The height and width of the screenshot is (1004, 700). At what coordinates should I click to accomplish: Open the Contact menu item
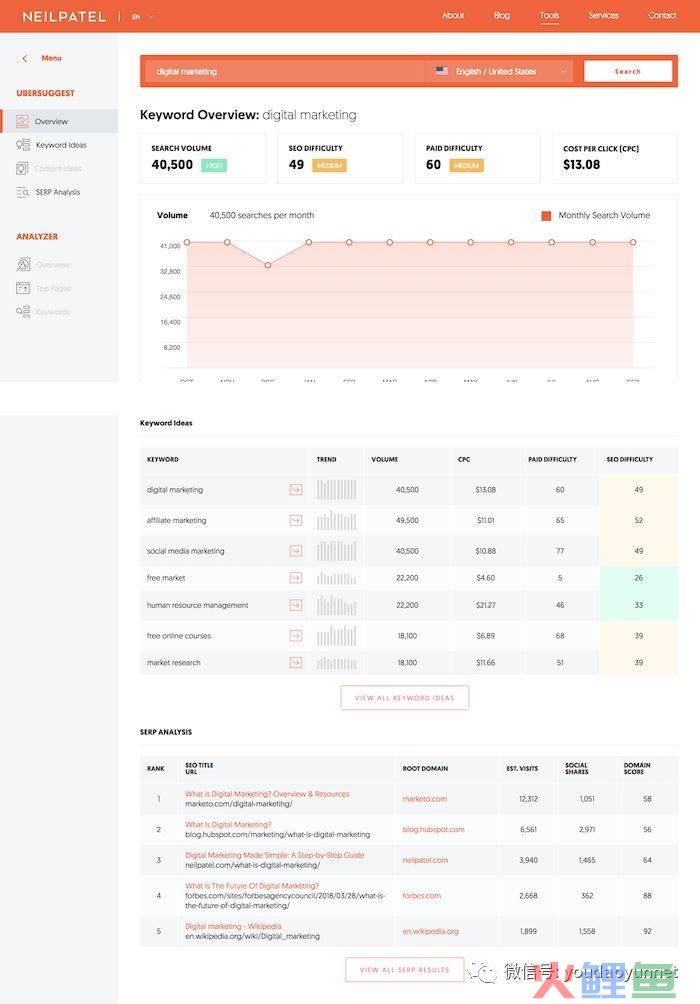point(662,15)
